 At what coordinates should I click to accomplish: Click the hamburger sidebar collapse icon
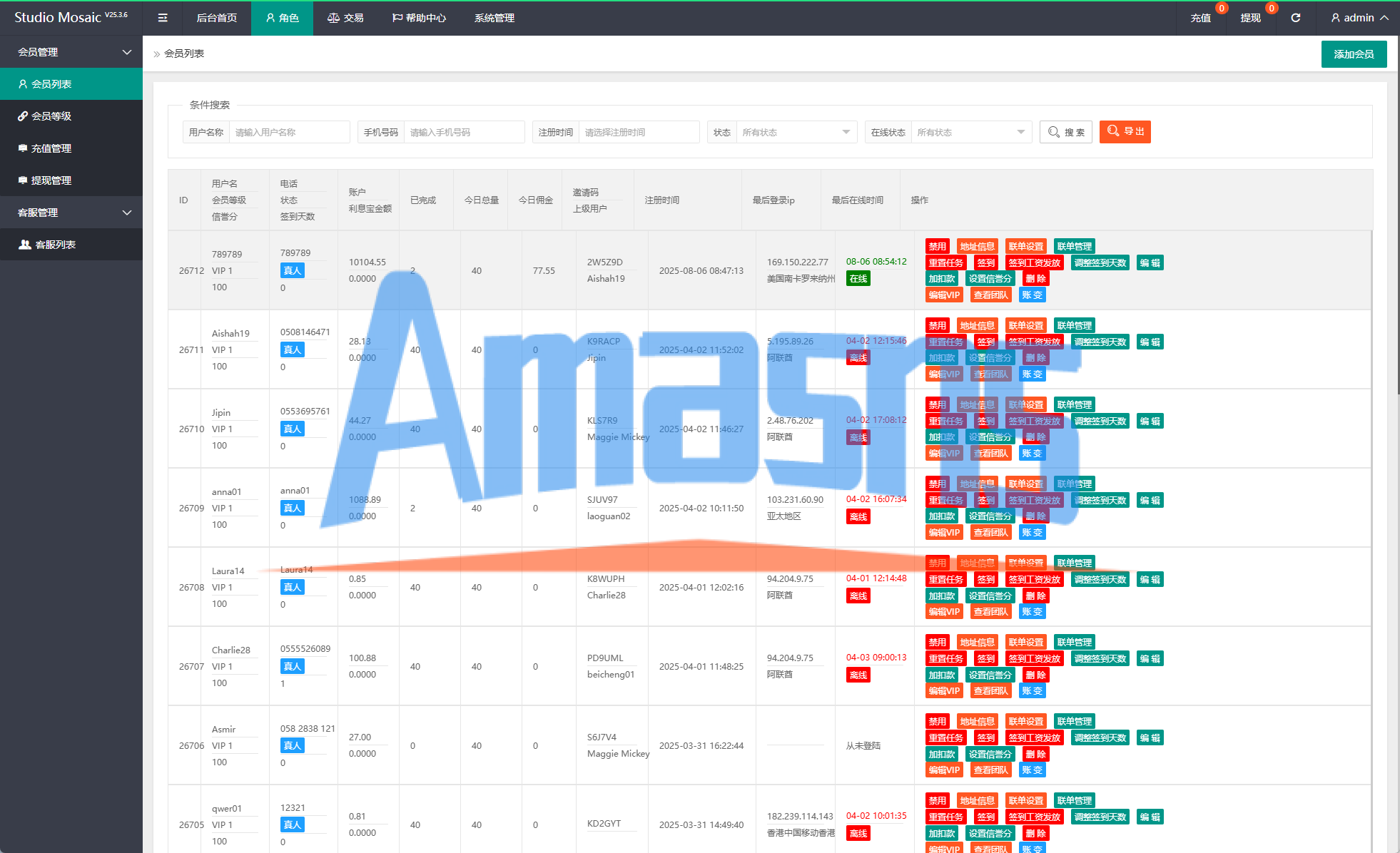(x=163, y=18)
